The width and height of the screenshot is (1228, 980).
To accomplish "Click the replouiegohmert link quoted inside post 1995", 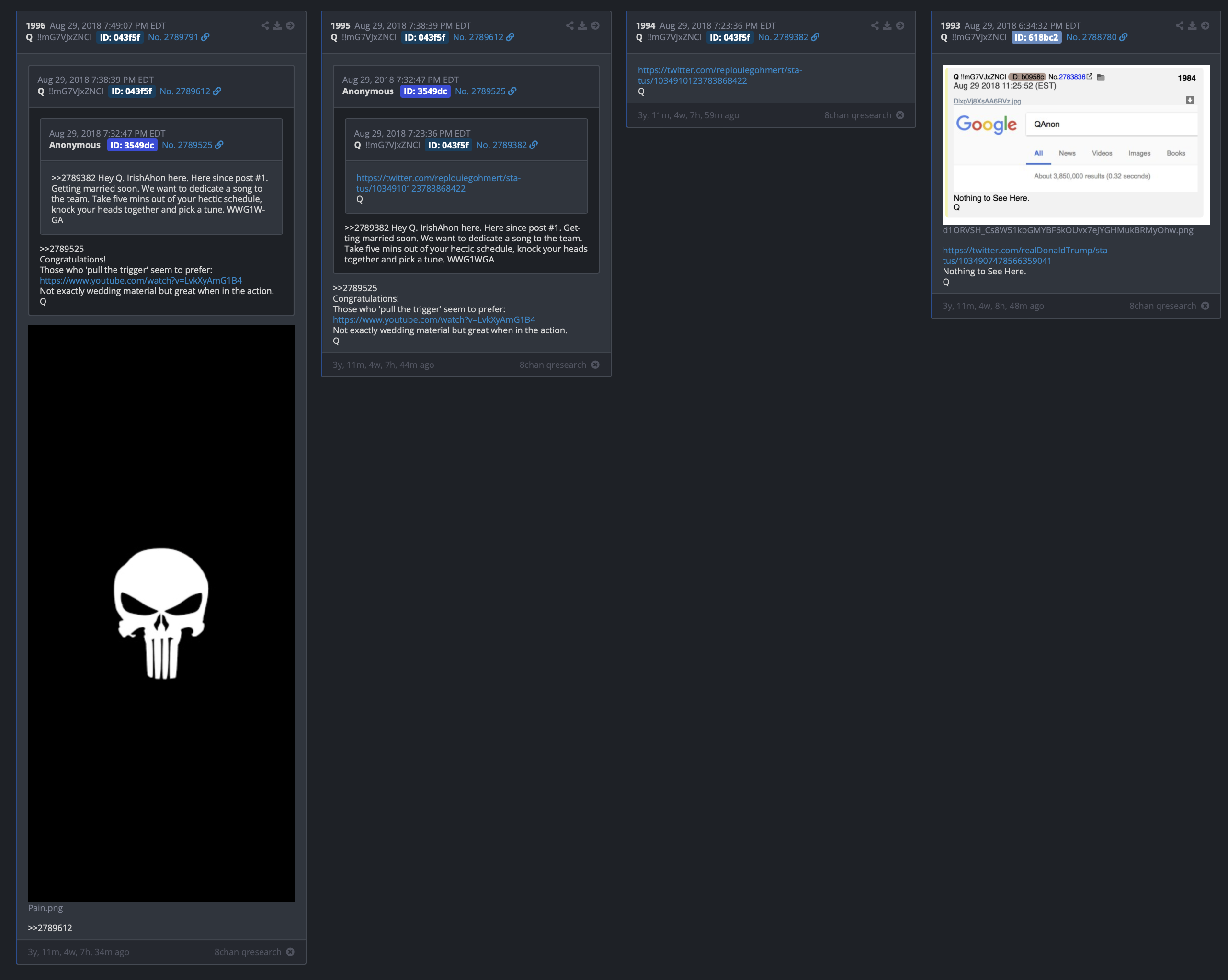I will tap(439, 183).
